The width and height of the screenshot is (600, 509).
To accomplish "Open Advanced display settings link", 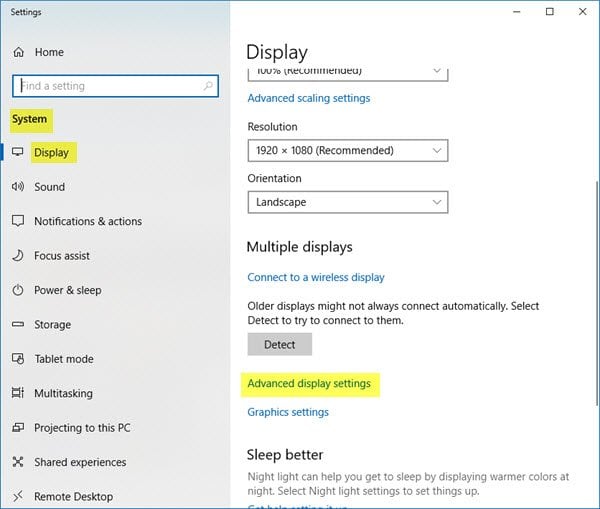I will 308,384.
